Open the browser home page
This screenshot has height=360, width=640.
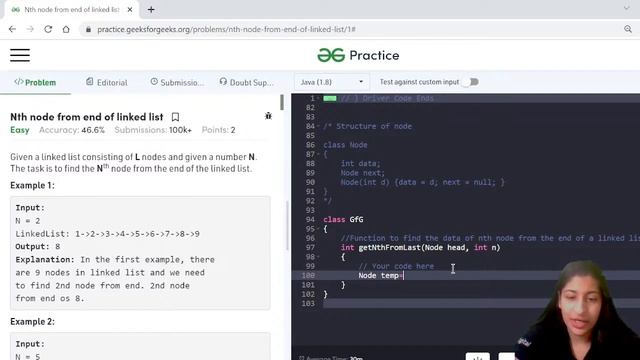(66, 29)
